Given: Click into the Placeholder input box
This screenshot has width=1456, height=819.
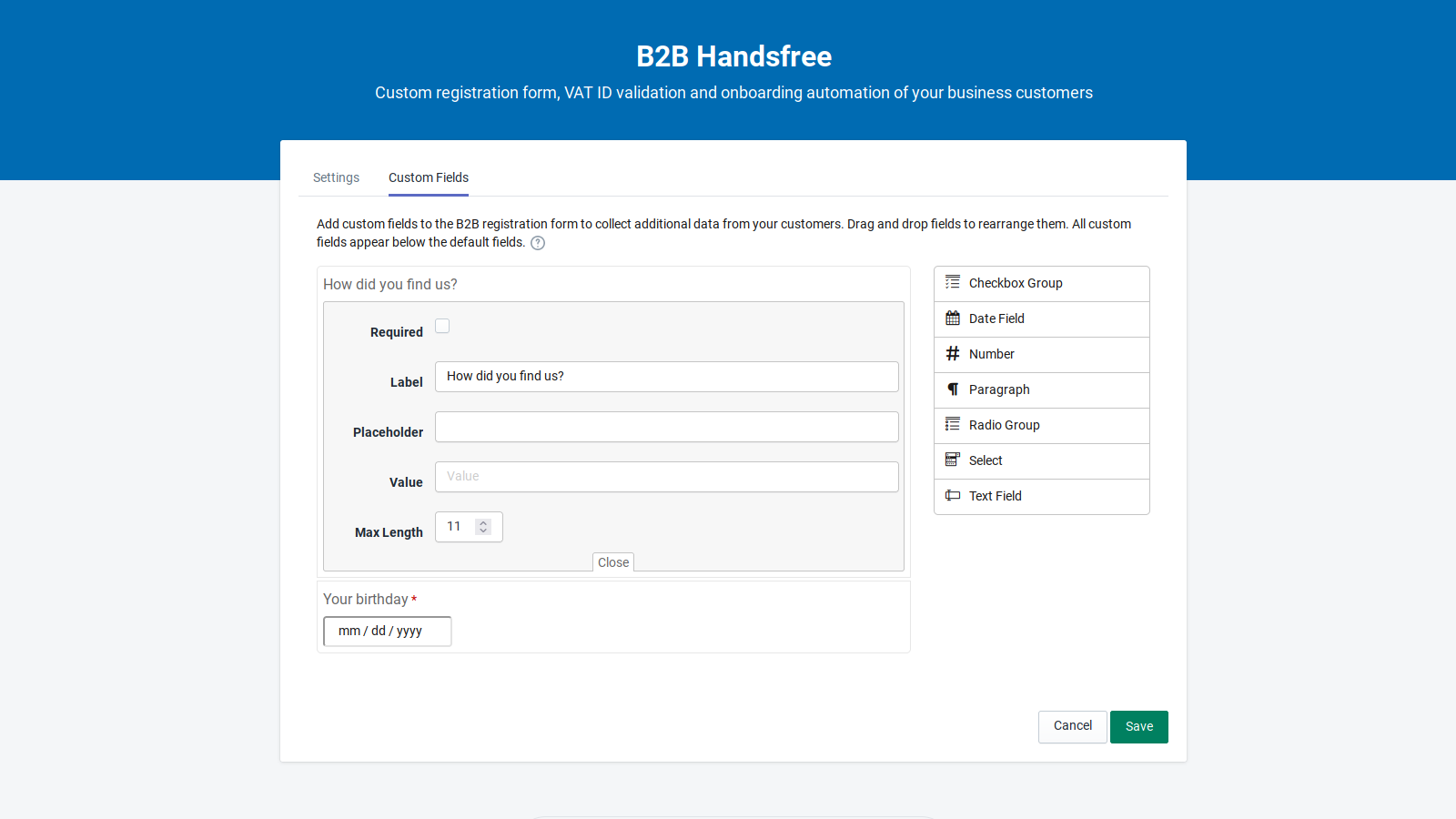Looking at the screenshot, I should click(x=666, y=427).
